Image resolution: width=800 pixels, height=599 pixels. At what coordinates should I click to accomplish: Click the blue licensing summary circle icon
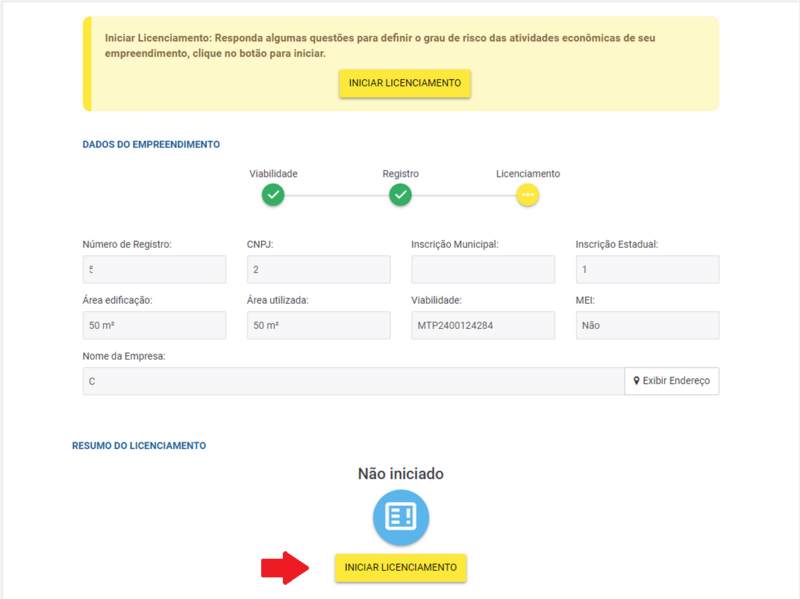click(x=400, y=516)
